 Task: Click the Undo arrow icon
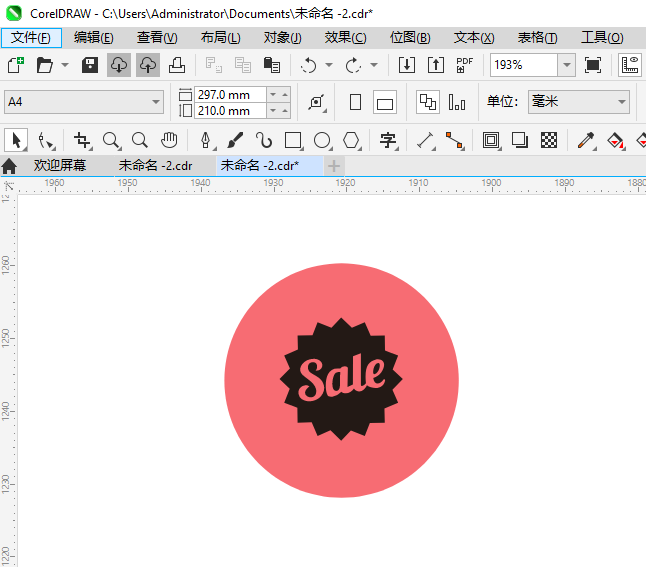[x=309, y=65]
